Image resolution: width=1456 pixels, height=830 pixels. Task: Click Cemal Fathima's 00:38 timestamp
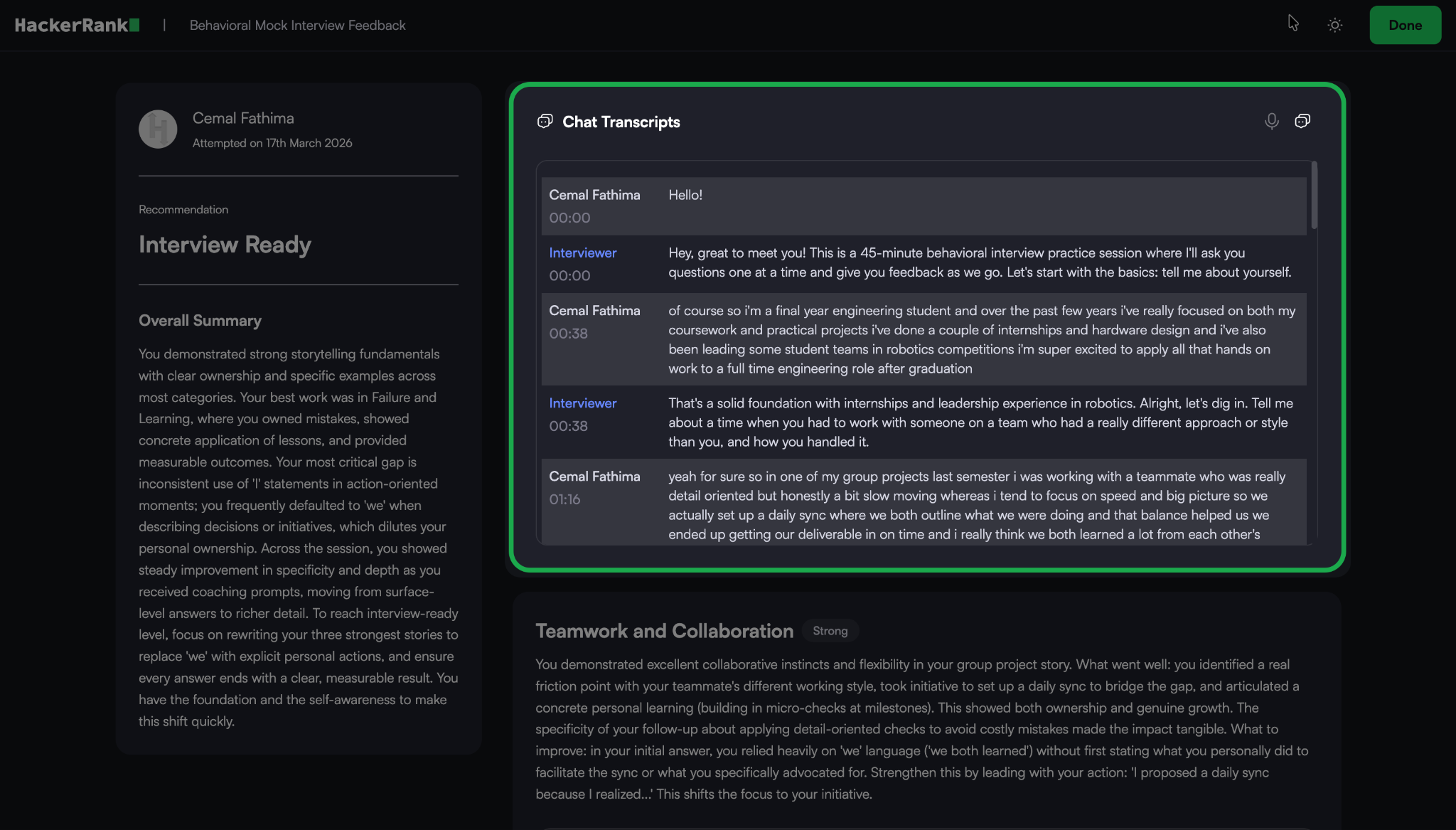tap(568, 334)
